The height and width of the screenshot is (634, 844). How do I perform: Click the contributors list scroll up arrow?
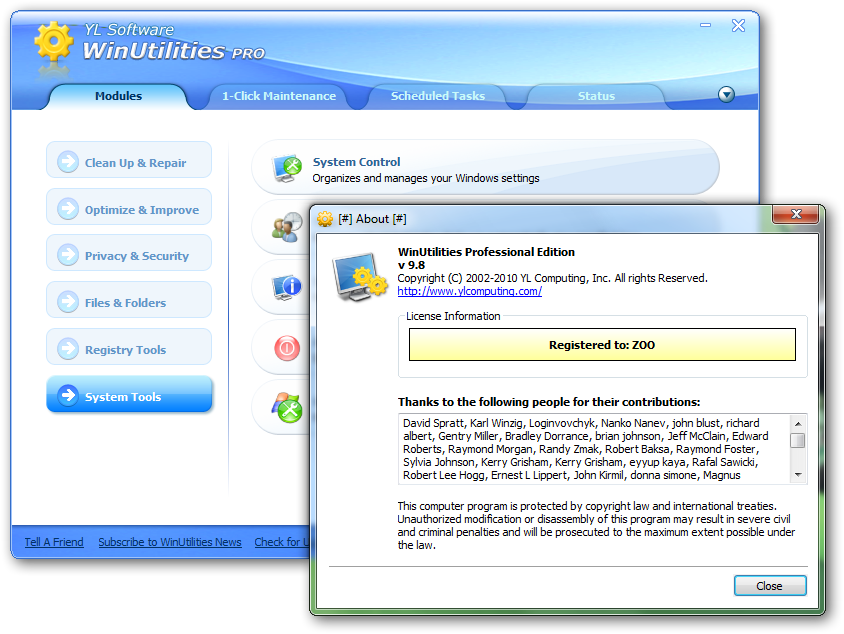click(798, 424)
